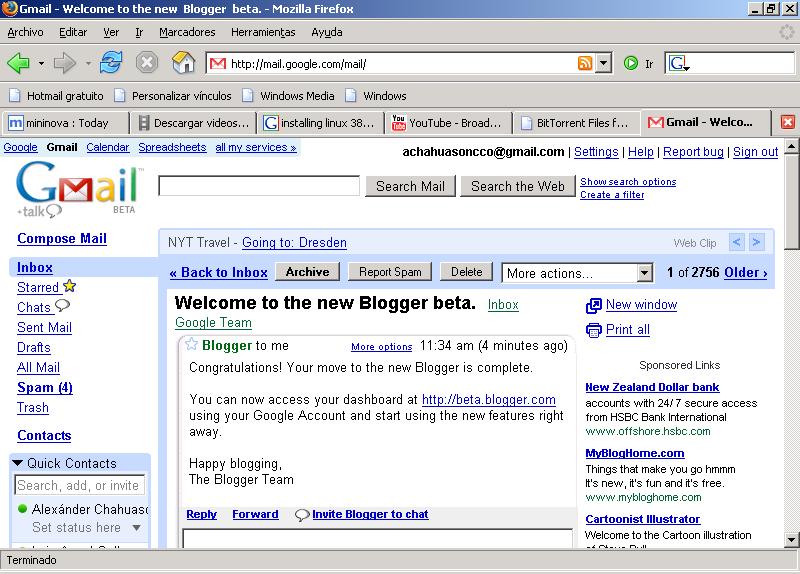The height and width of the screenshot is (574, 800).
Task: Open the back button history dropdown
Action: (41, 64)
